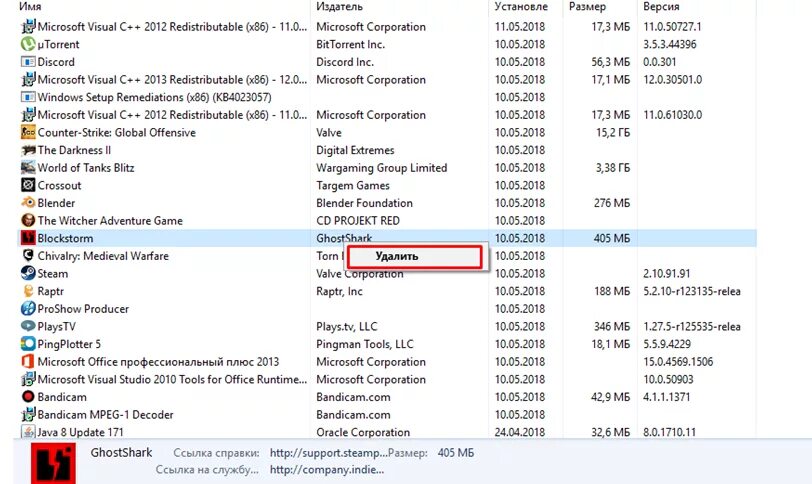Click the 'Wargaming Group Limited' publisher cell
The height and width of the screenshot is (484, 812).
point(382,168)
